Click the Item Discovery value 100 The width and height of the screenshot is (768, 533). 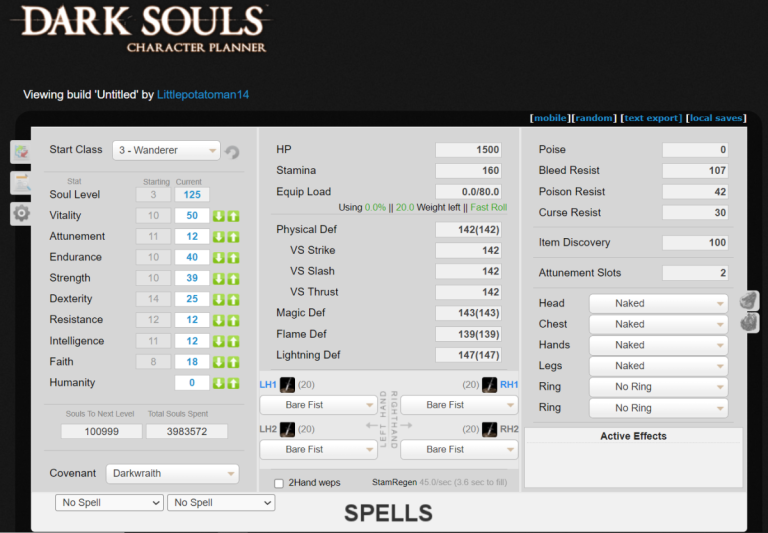[695, 242]
